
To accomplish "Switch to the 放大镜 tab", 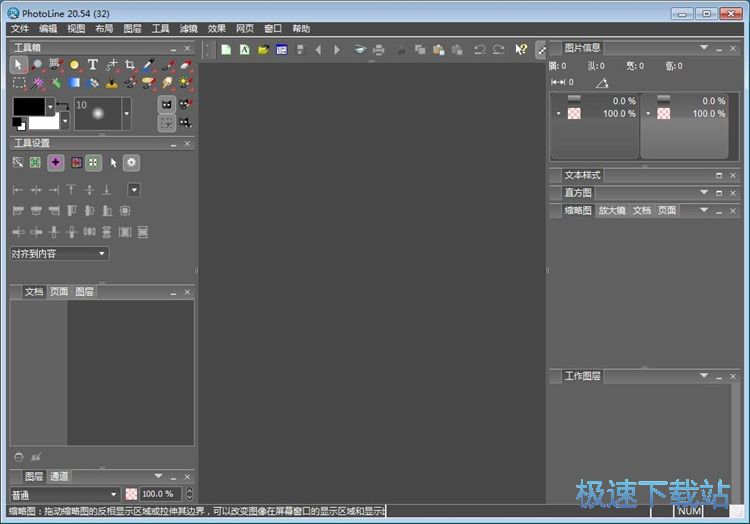I will tap(611, 211).
